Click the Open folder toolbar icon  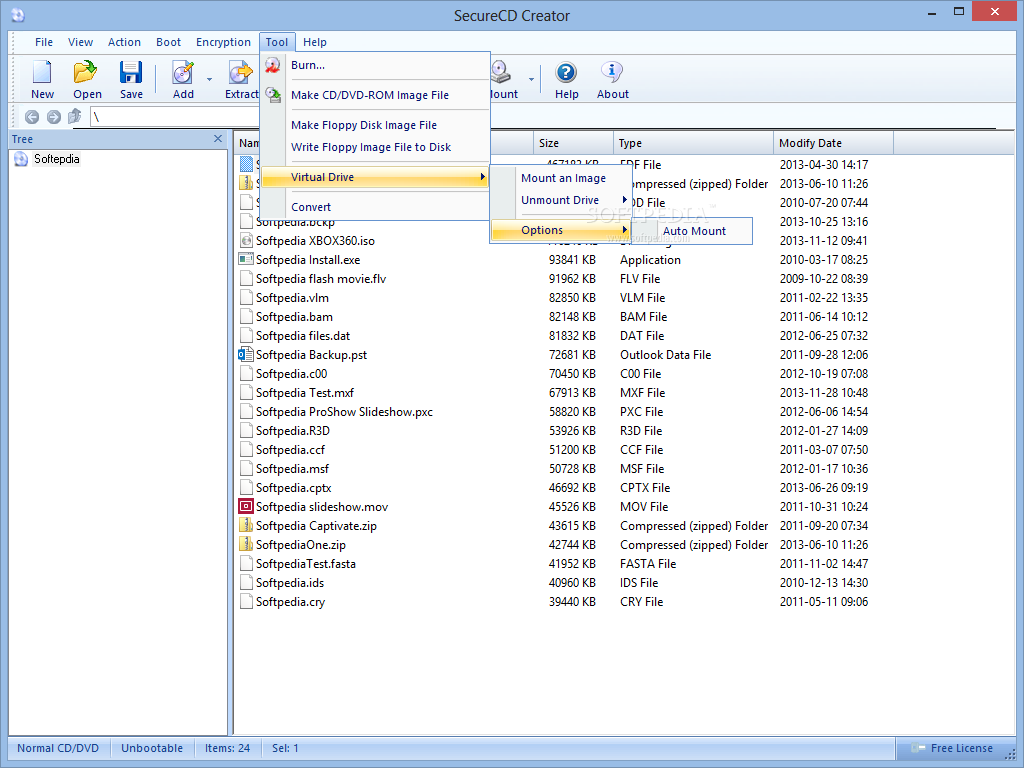pos(86,72)
